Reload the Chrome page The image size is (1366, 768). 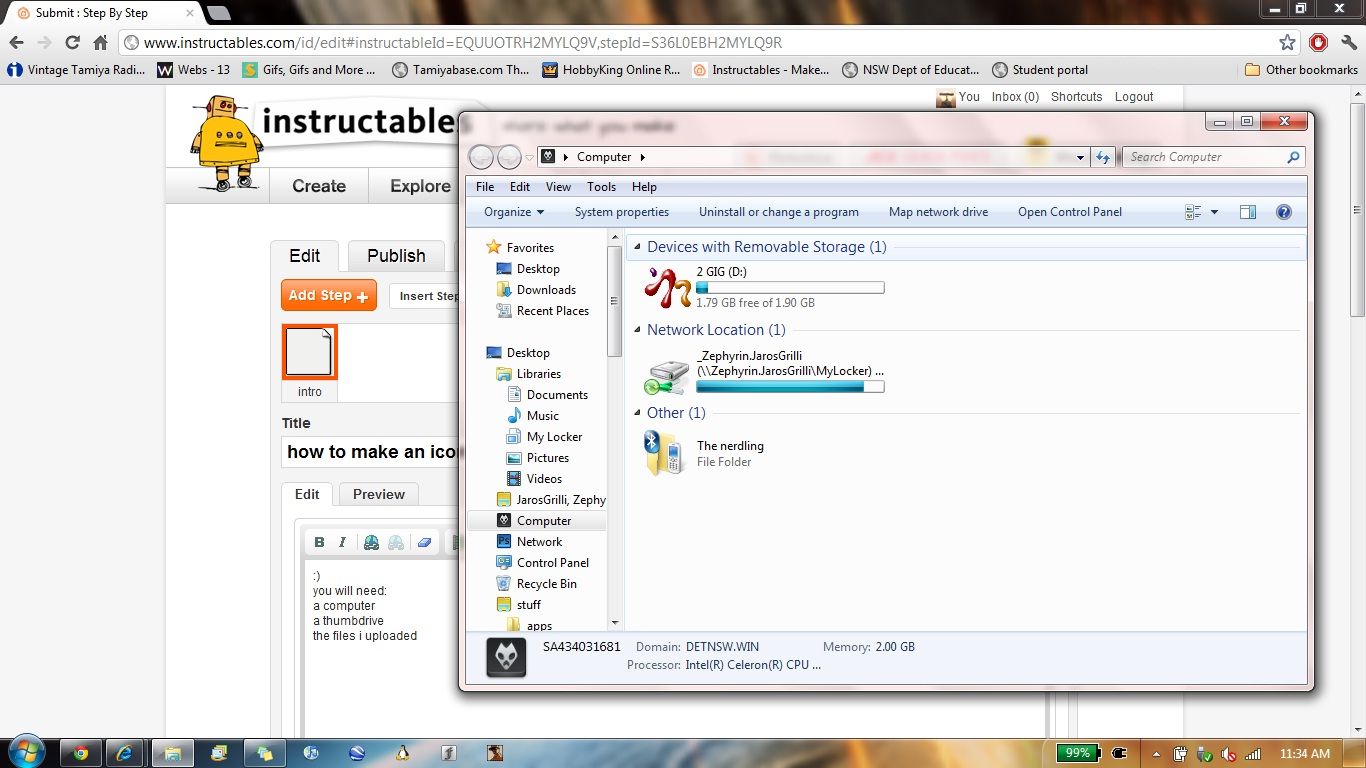pyautogui.click(x=72, y=42)
